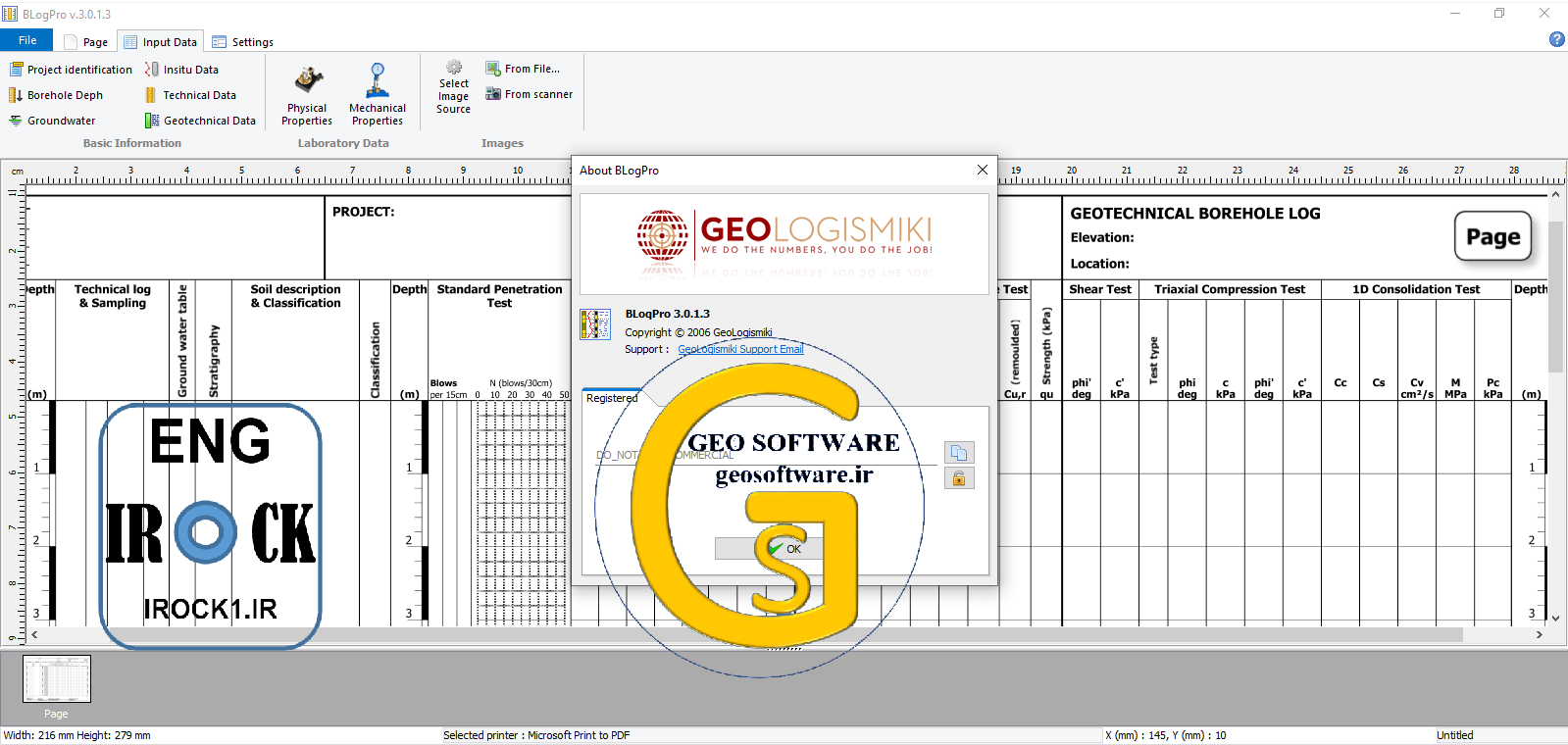The image size is (1568, 745).
Task: Click the Triaxial Compression Test header
Action: pyautogui.click(x=1230, y=289)
